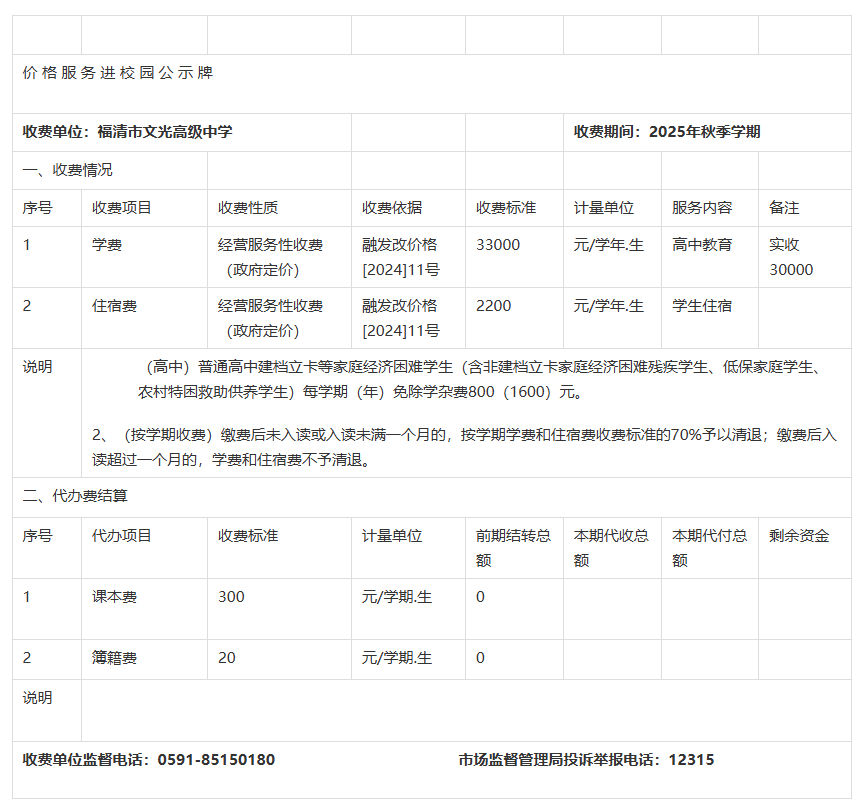Click the 收费项目 column header
The height and width of the screenshot is (811, 867).
tap(122, 208)
